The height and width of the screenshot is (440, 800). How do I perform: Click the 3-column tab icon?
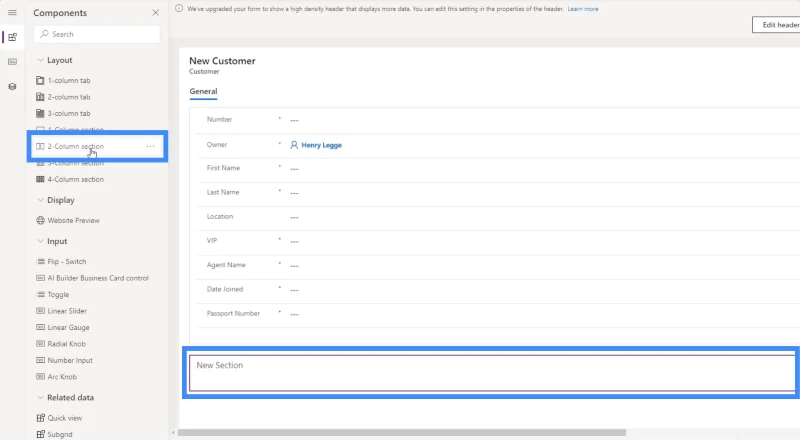point(40,113)
